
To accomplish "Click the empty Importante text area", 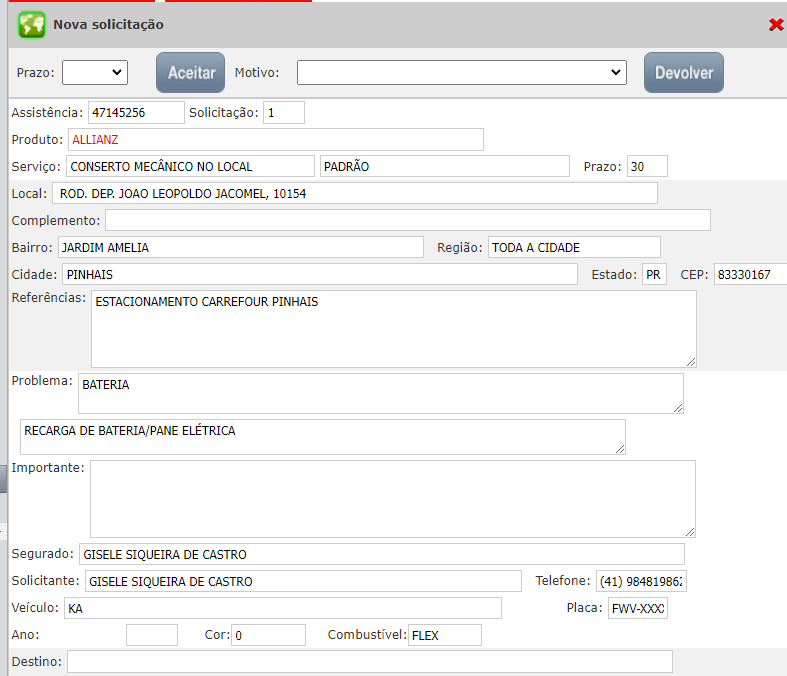I will (392, 499).
